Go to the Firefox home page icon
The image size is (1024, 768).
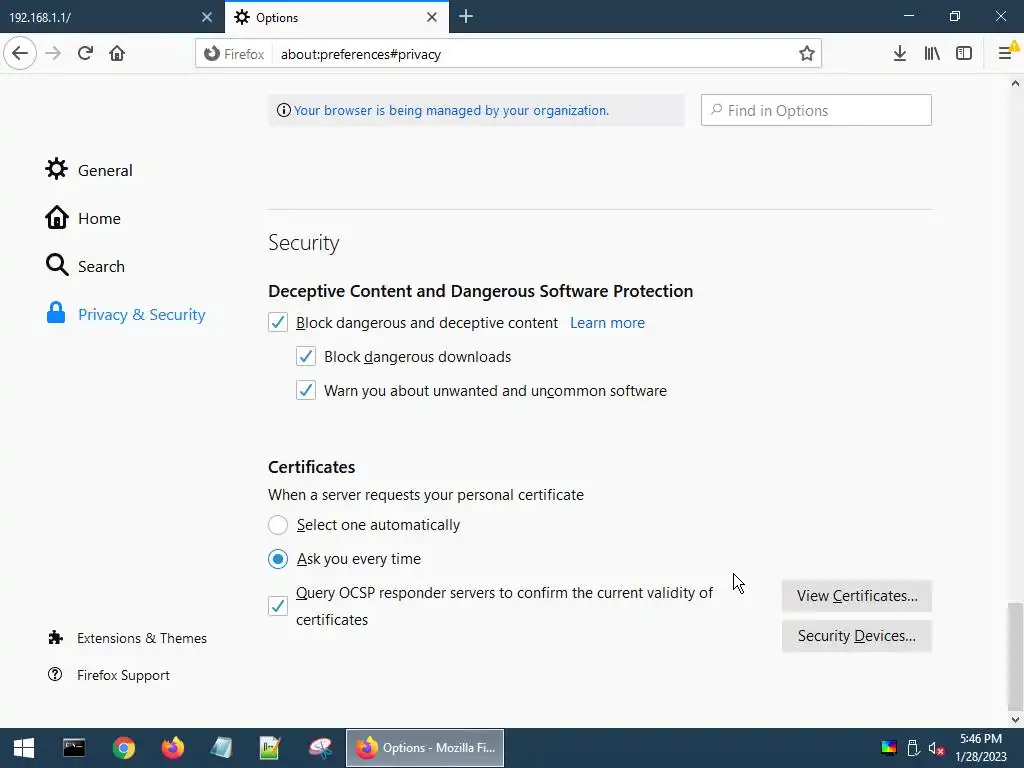click(x=117, y=54)
